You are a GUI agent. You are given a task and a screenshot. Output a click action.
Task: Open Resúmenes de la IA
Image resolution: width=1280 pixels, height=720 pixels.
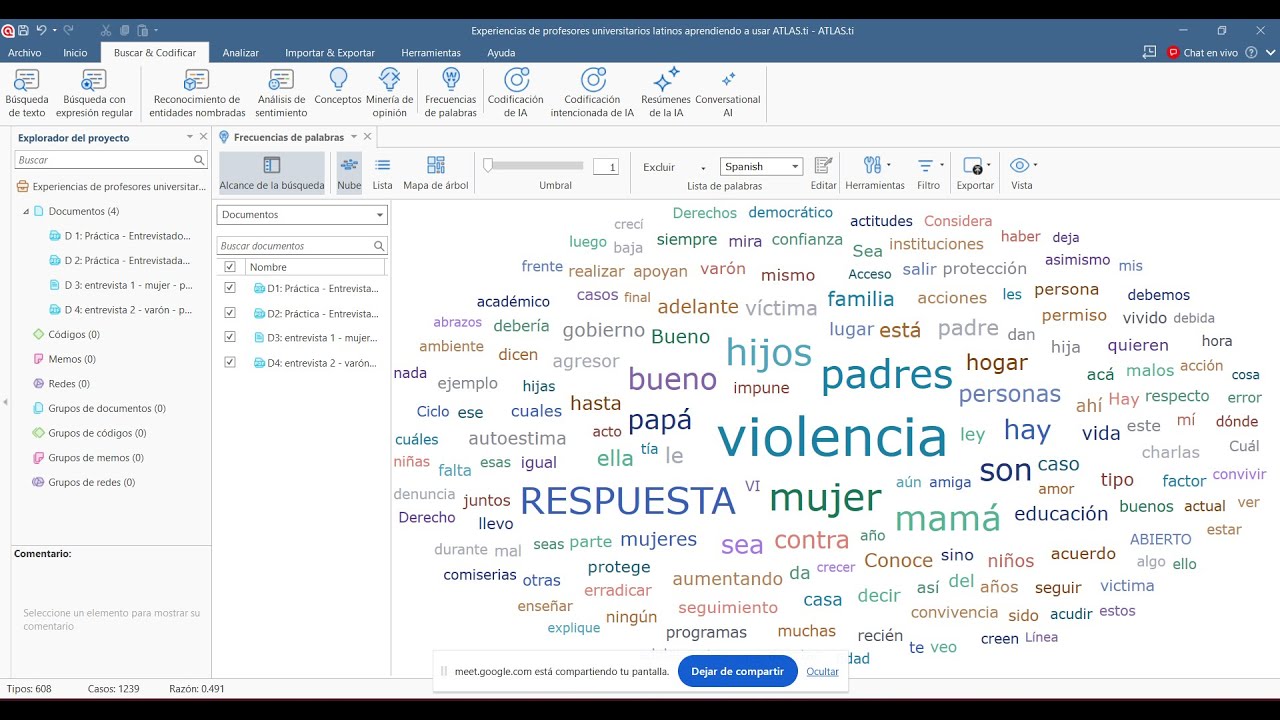point(666,93)
